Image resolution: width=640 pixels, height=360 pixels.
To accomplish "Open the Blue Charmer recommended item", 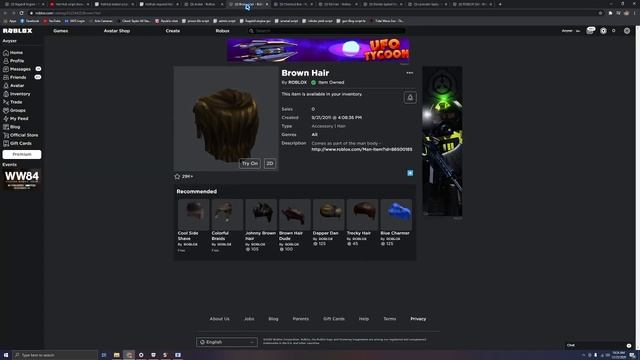I will tap(396, 223).
